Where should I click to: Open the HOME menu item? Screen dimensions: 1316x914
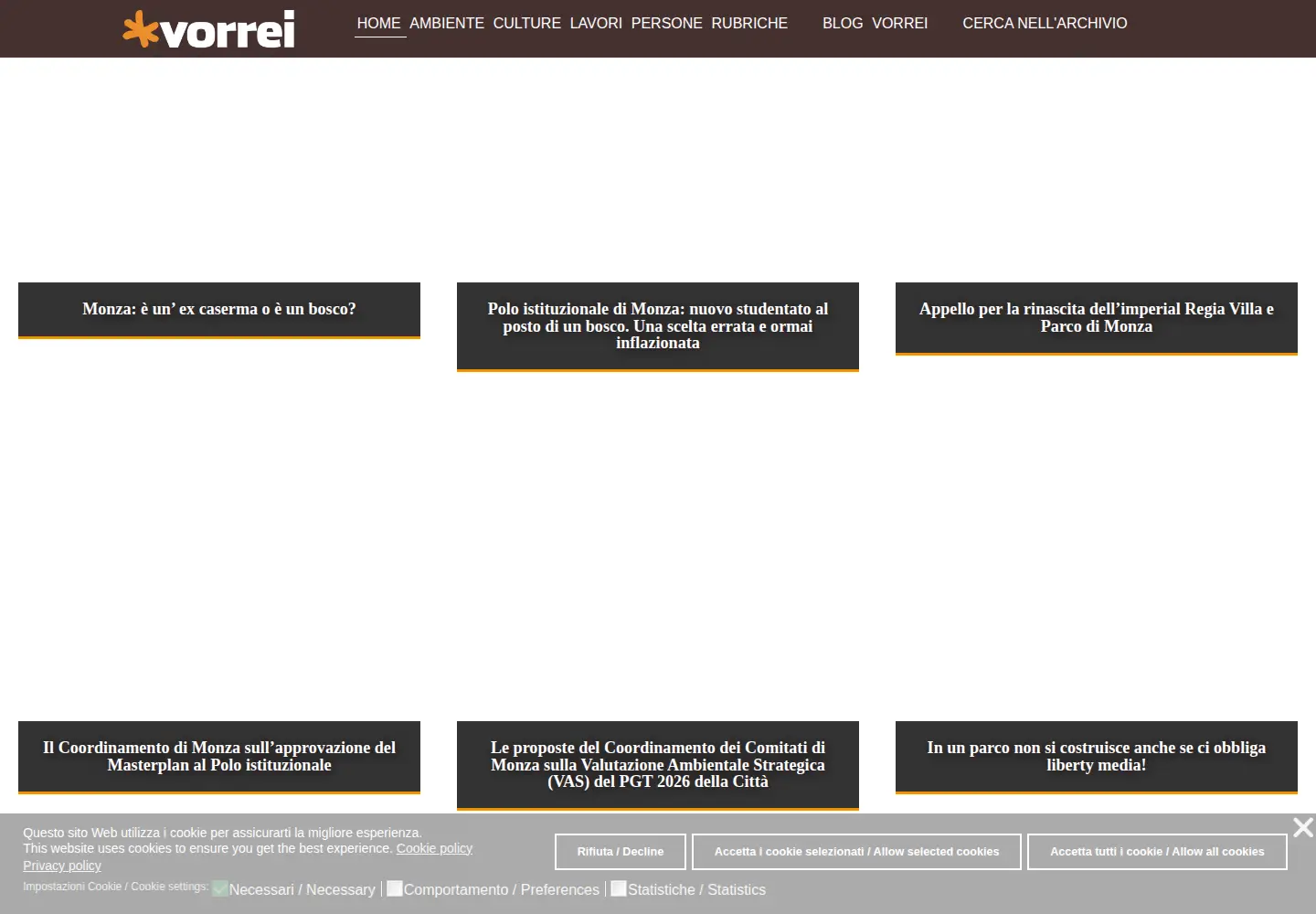[379, 24]
